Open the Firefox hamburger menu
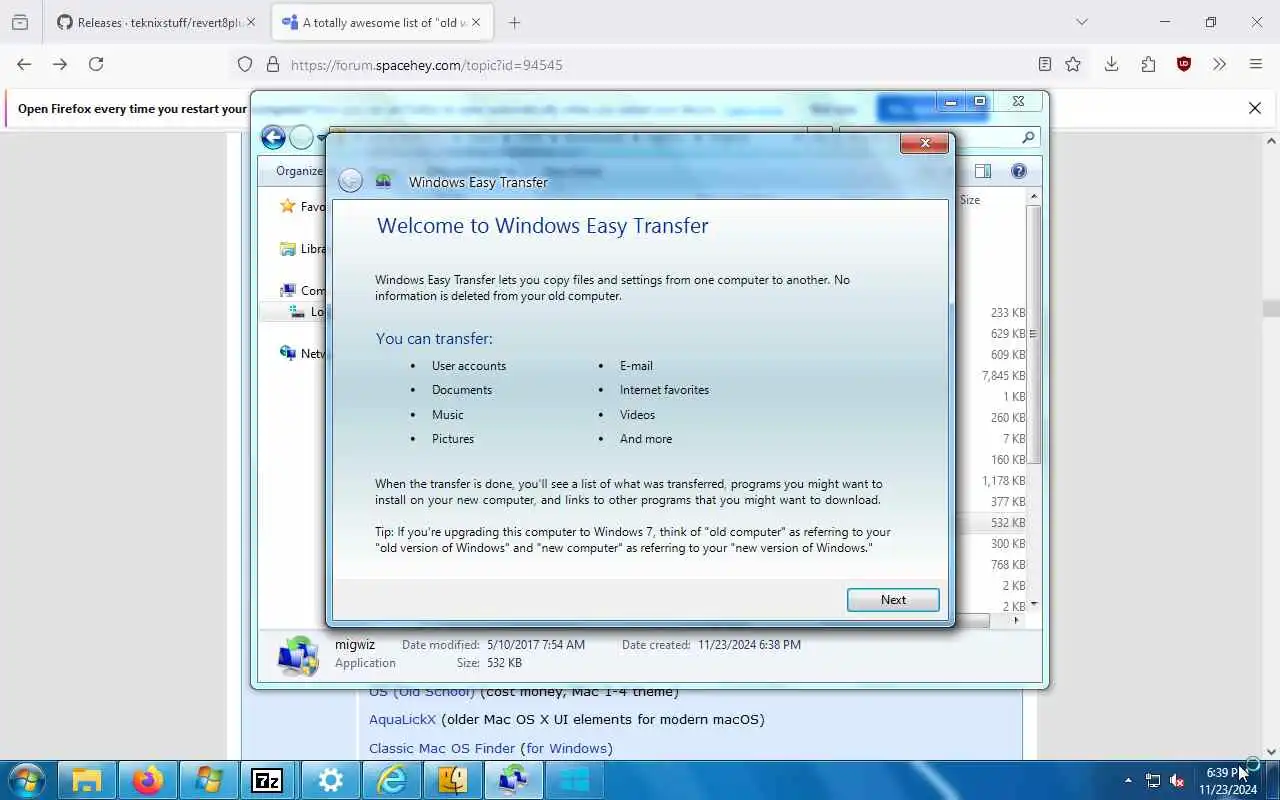Screen dimensions: 1280x800 [1256, 64]
